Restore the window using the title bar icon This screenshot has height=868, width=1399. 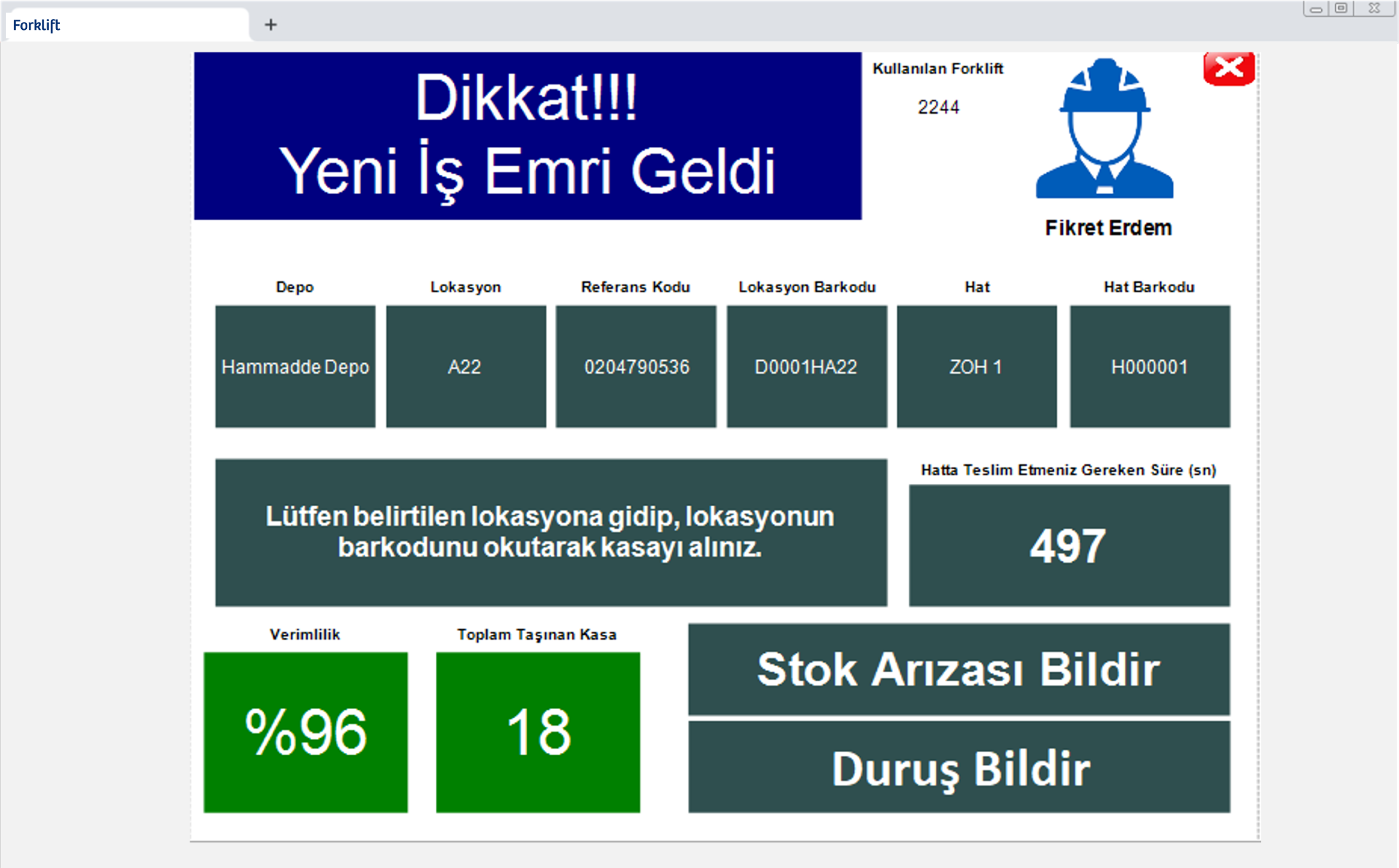tap(1341, 8)
